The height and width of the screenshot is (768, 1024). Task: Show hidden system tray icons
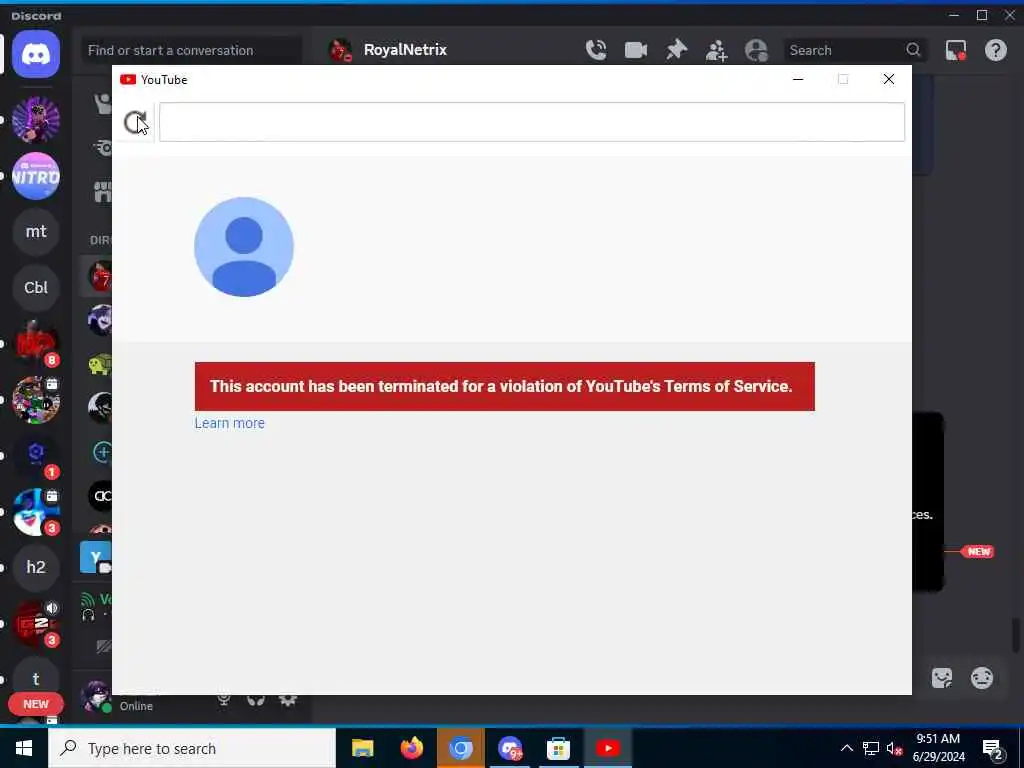[x=846, y=748]
